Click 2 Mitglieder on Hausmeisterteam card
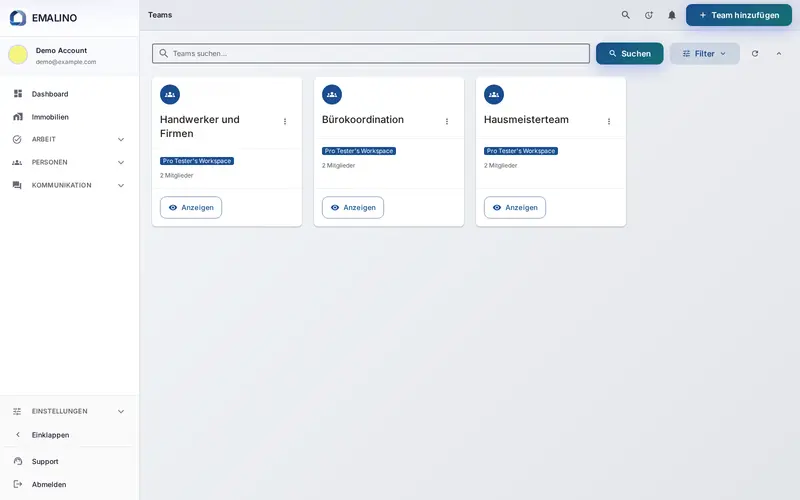This screenshot has height=500, width=800. click(x=501, y=165)
